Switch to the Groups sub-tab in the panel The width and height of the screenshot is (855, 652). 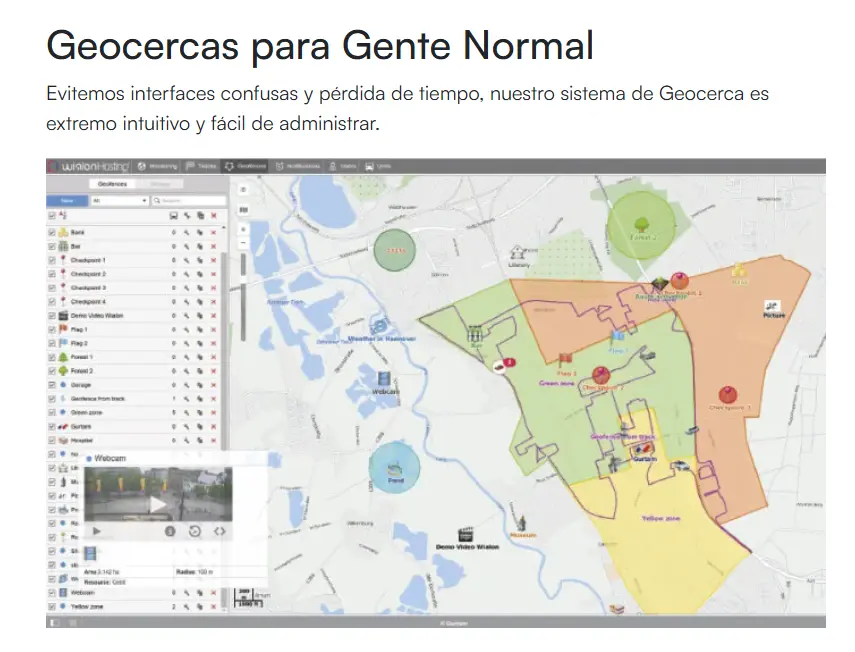click(159, 184)
